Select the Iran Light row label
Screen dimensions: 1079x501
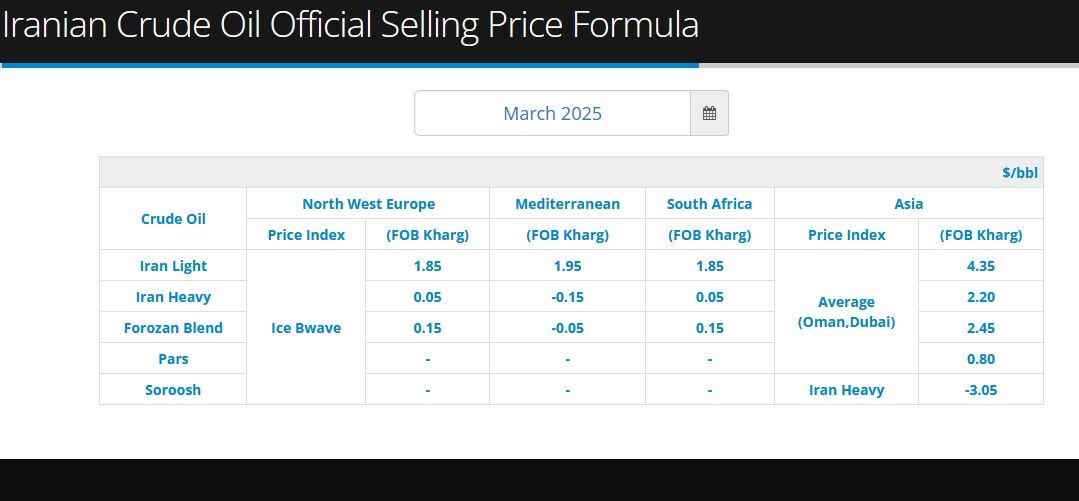[x=173, y=266]
